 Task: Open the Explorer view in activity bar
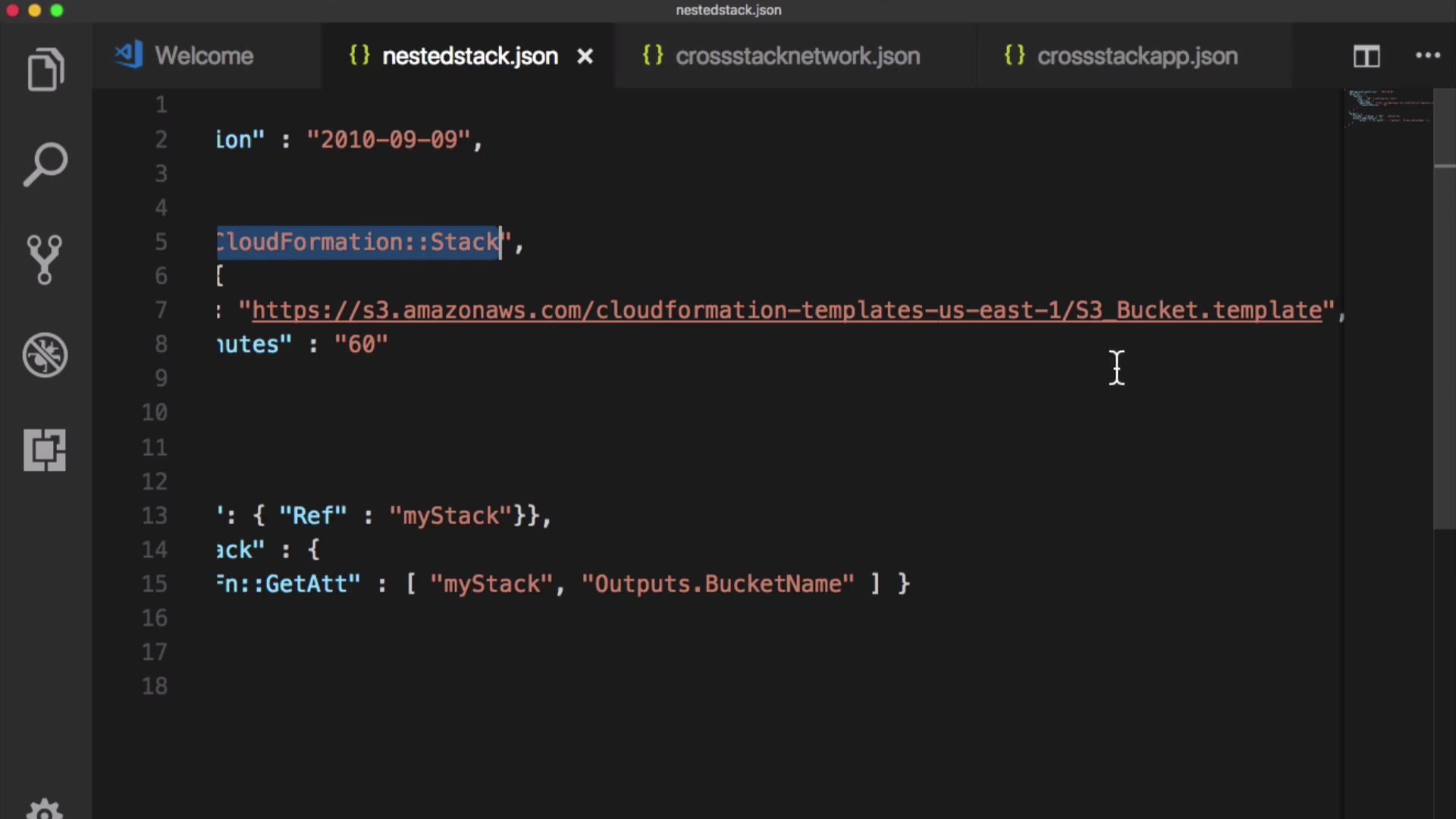click(45, 70)
